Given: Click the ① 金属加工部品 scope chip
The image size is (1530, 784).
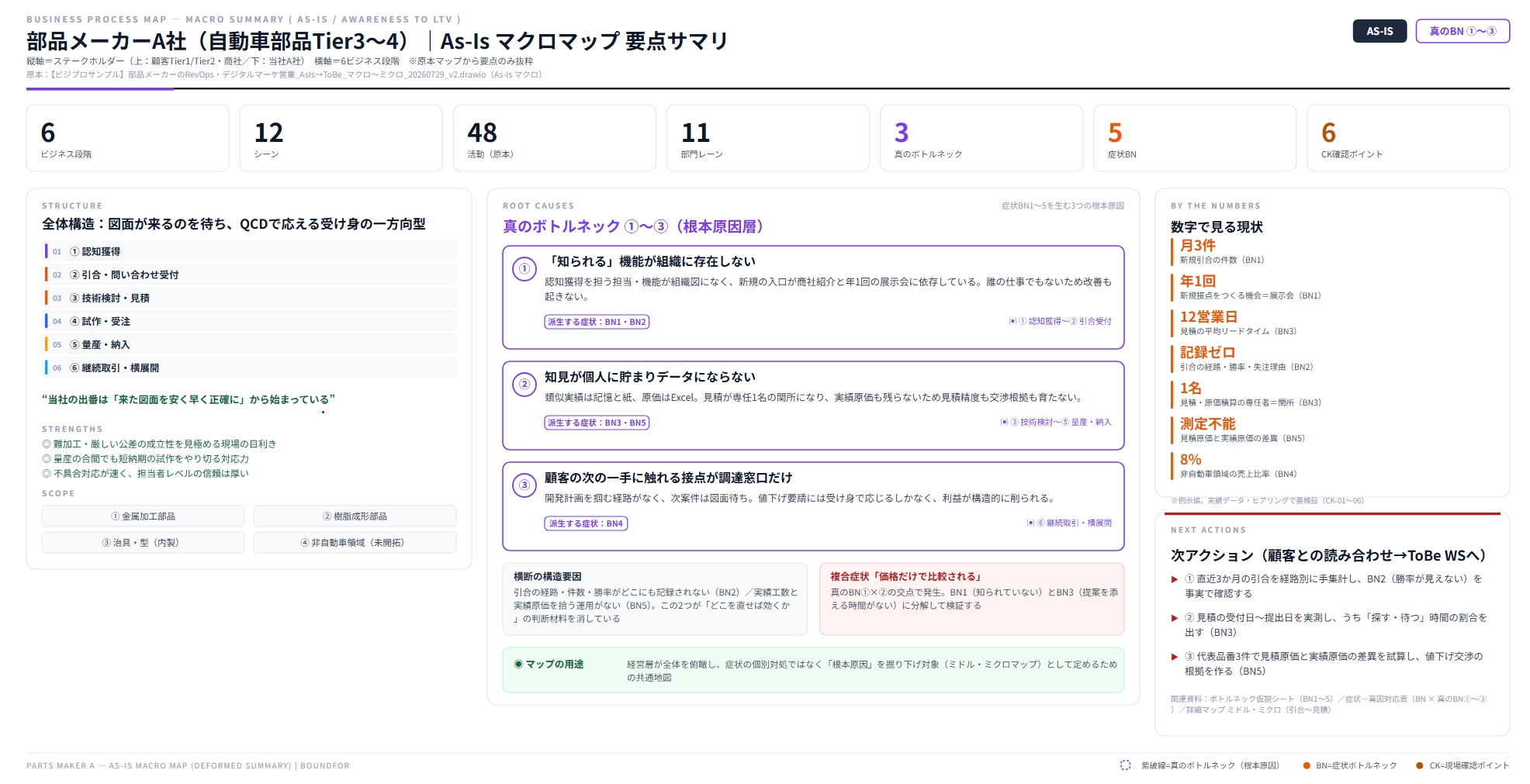Looking at the screenshot, I should [x=143, y=516].
